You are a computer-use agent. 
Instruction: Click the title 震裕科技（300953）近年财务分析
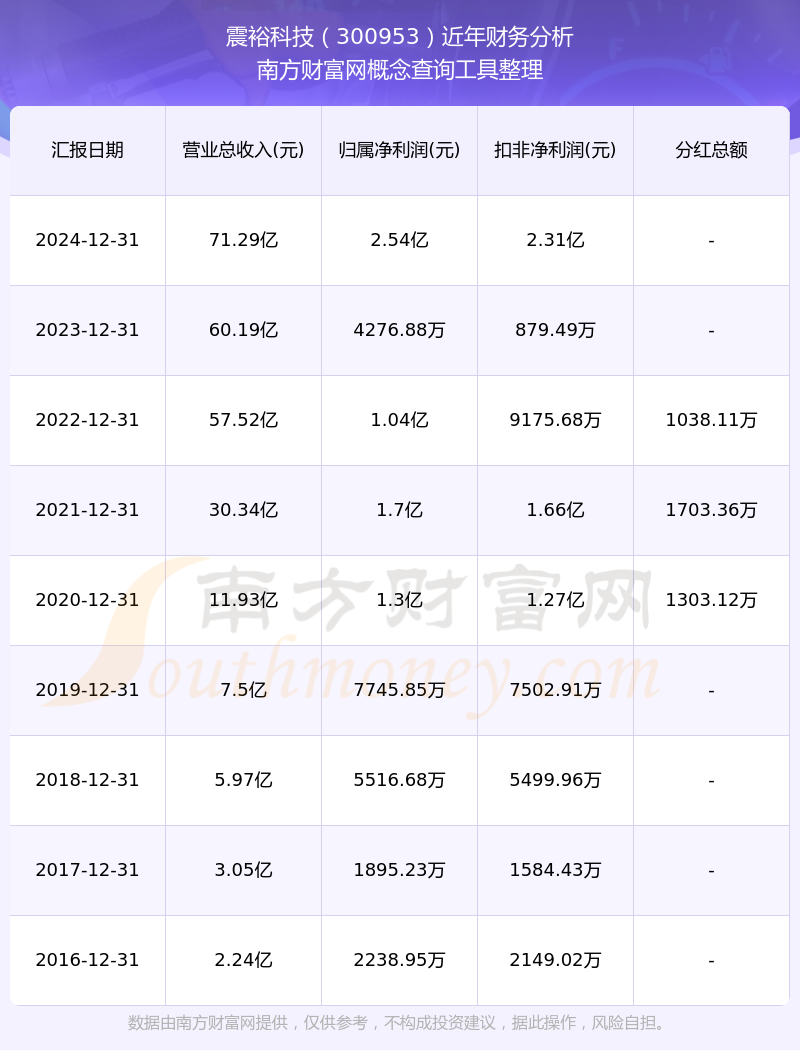pyautogui.click(x=400, y=37)
